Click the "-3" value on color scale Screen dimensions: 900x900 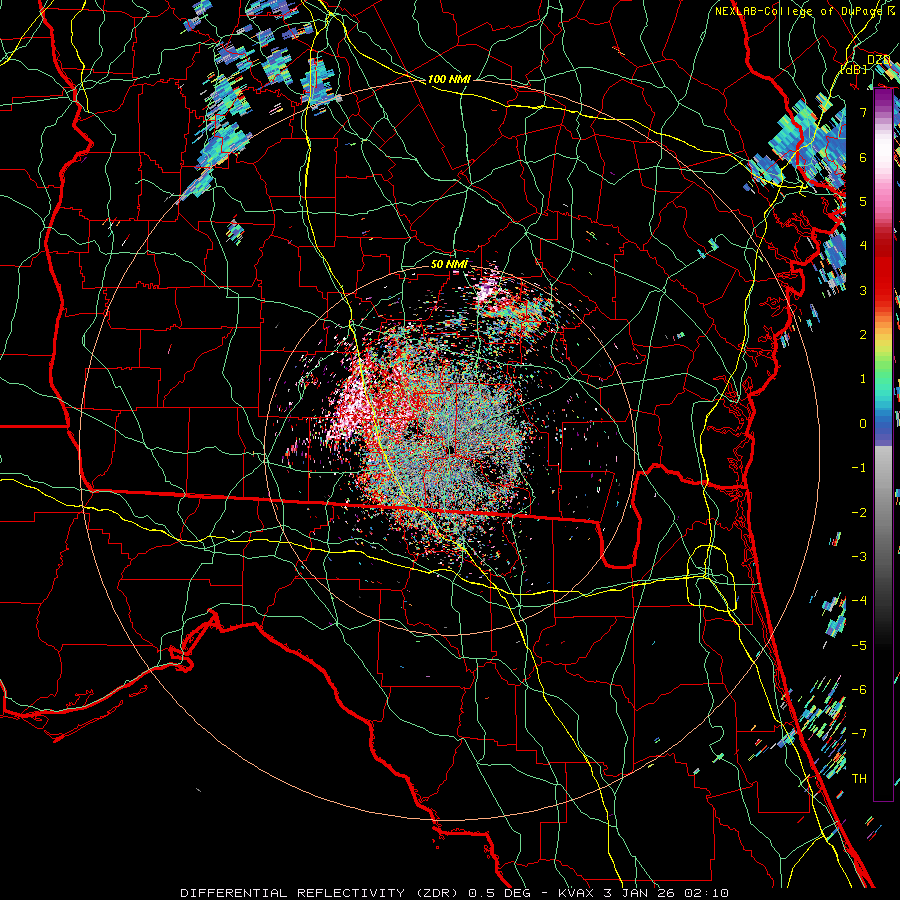click(859, 557)
